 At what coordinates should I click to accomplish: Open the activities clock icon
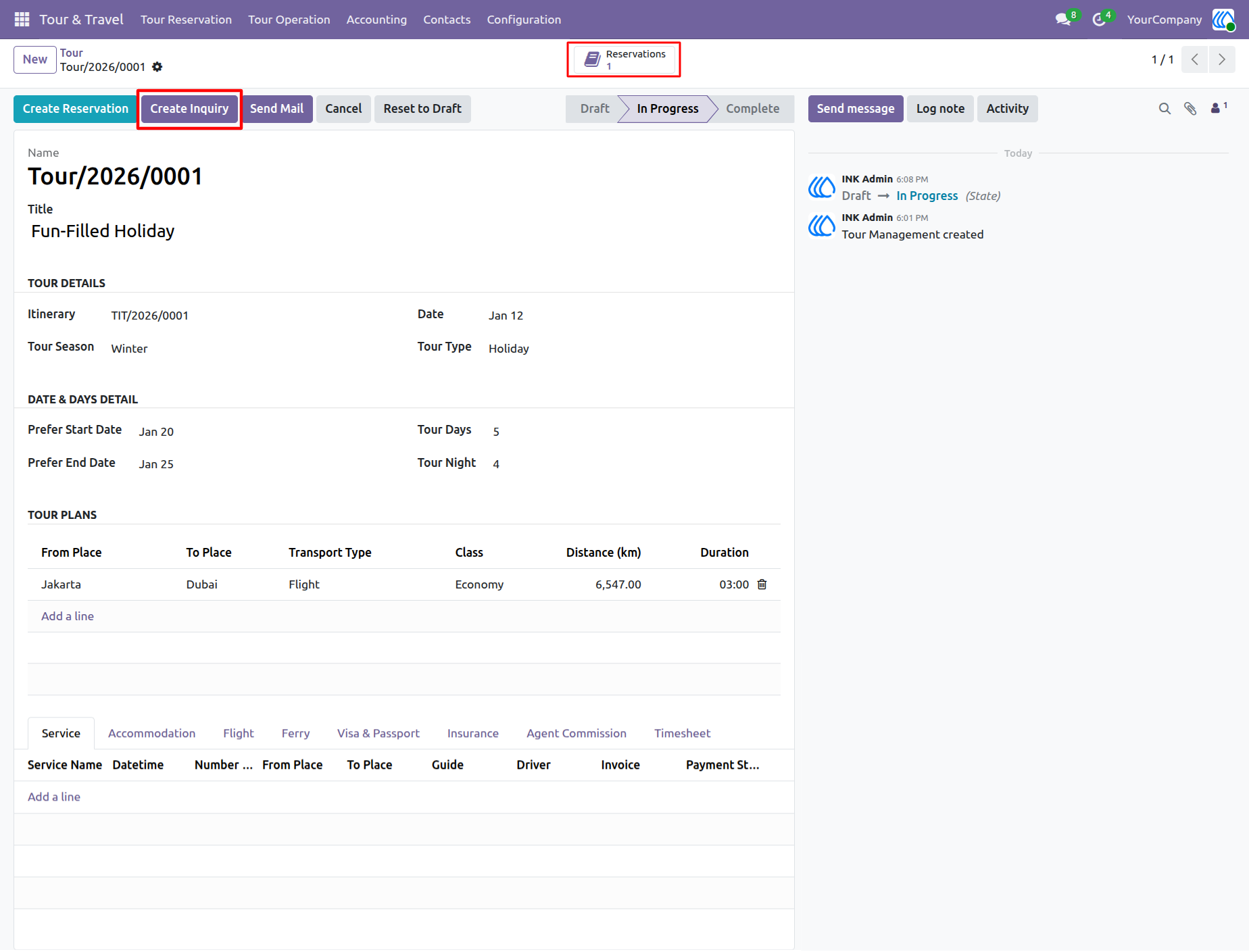click(x=1100, y=20)
